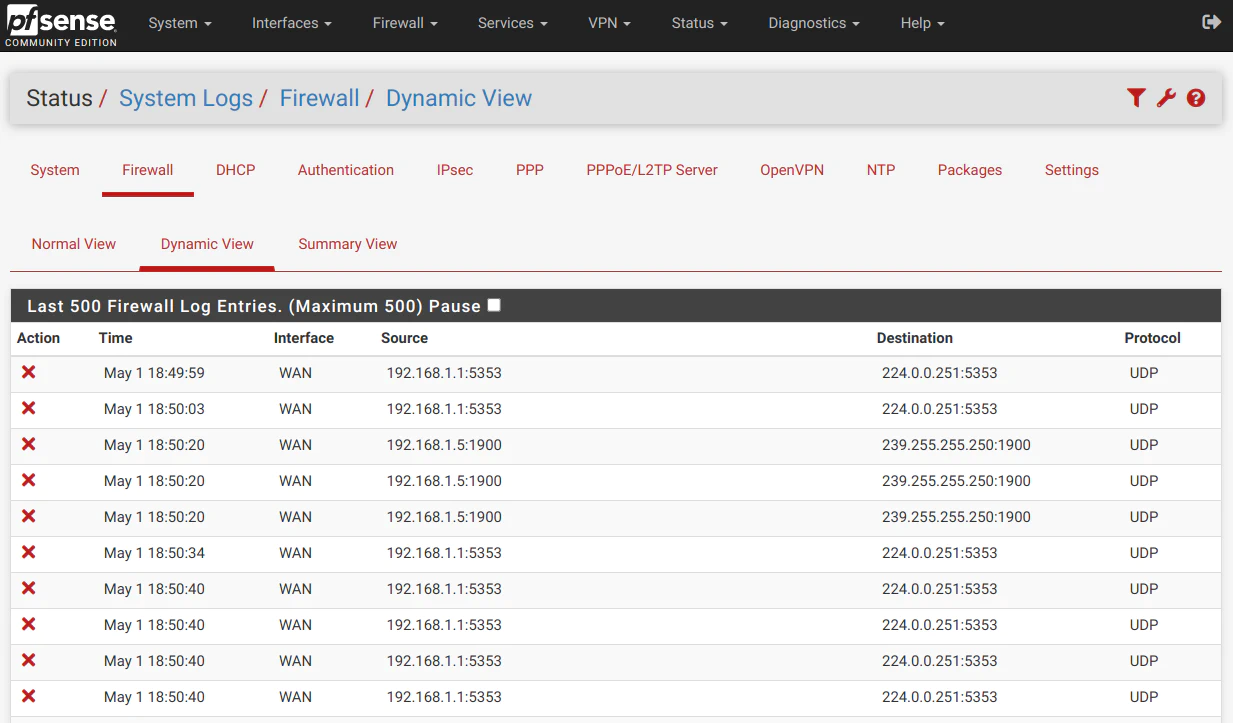Click the wrench manage log icon
Screen dimensions: 1233x723
tap(1166, 98)
